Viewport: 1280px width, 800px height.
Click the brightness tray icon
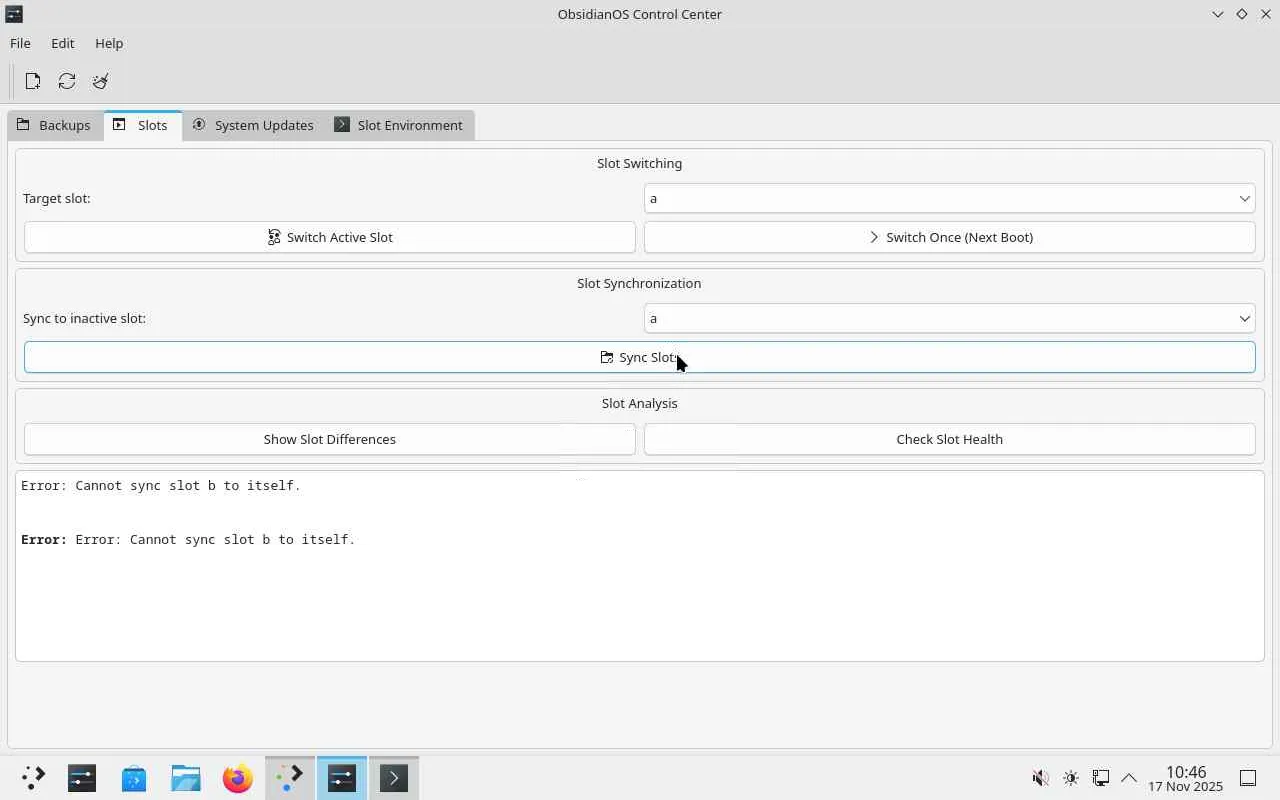[x=1071, y=778]
